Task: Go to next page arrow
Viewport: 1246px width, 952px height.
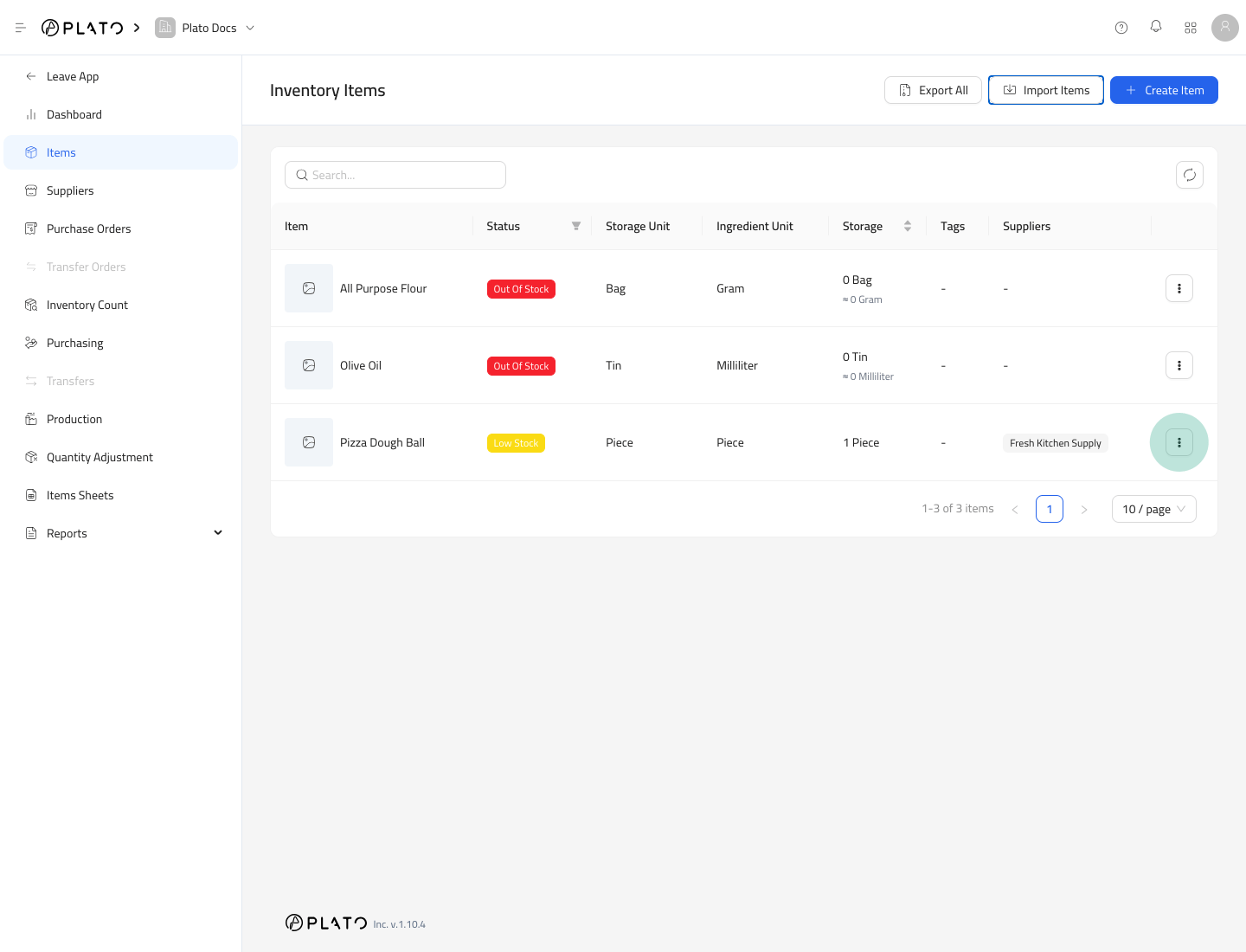Action: 1084,509
